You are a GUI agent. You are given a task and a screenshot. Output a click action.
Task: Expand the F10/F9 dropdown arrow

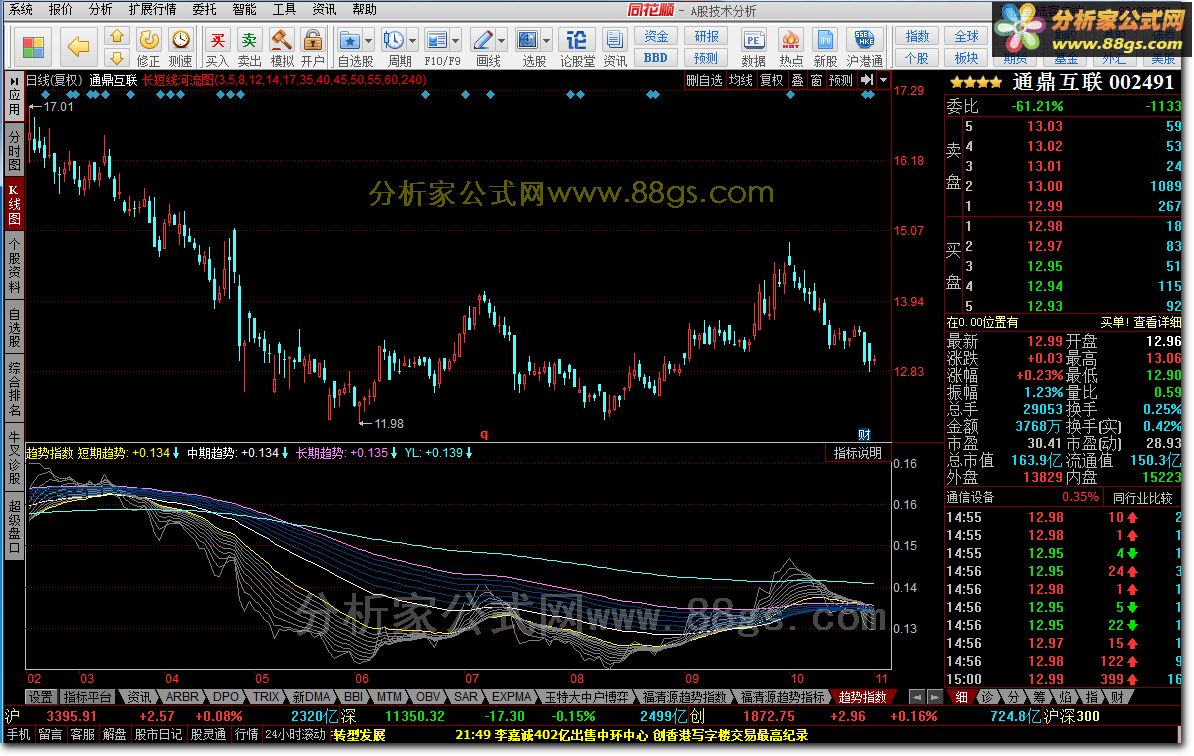coord(456,40)
